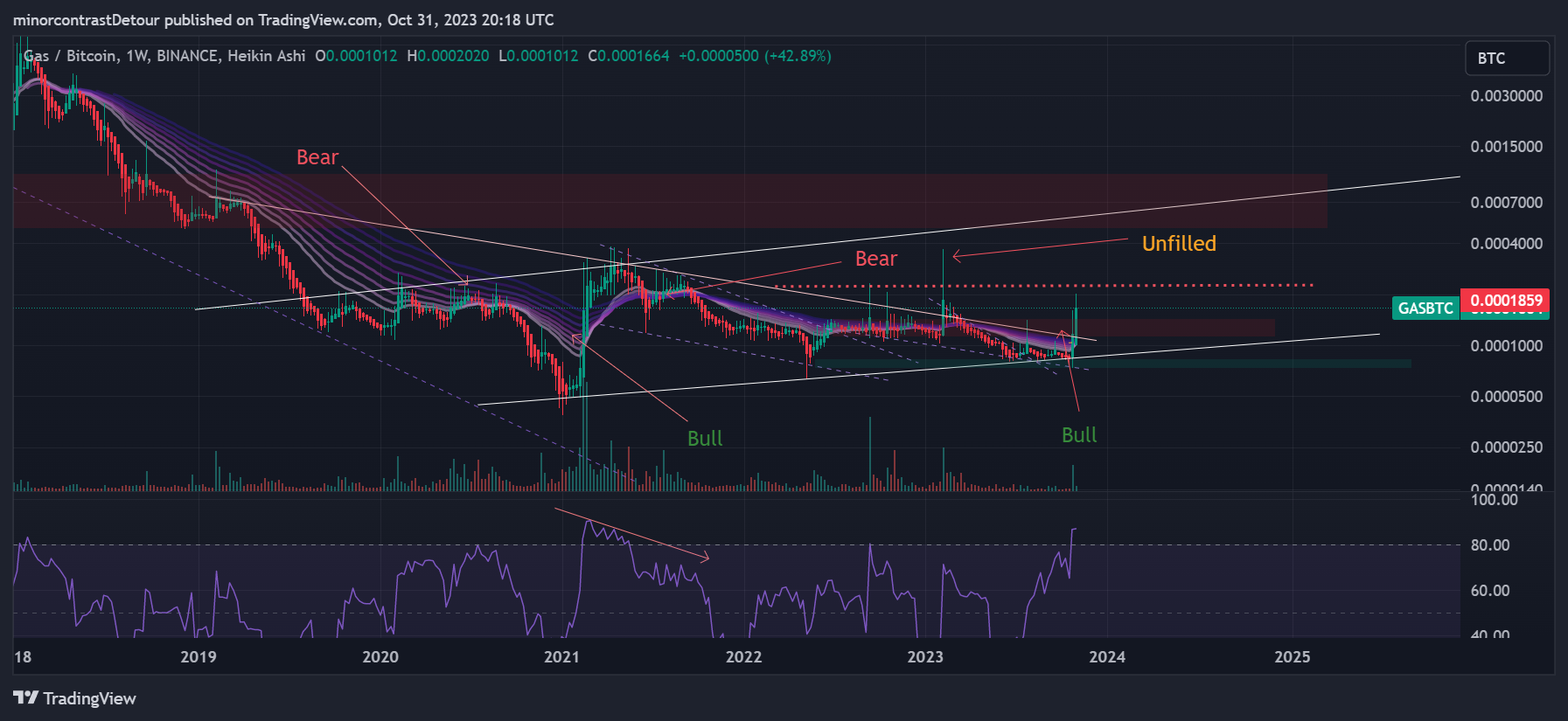
Task: Click the 0.0030000 price scale label
Action: (1507, 96)
